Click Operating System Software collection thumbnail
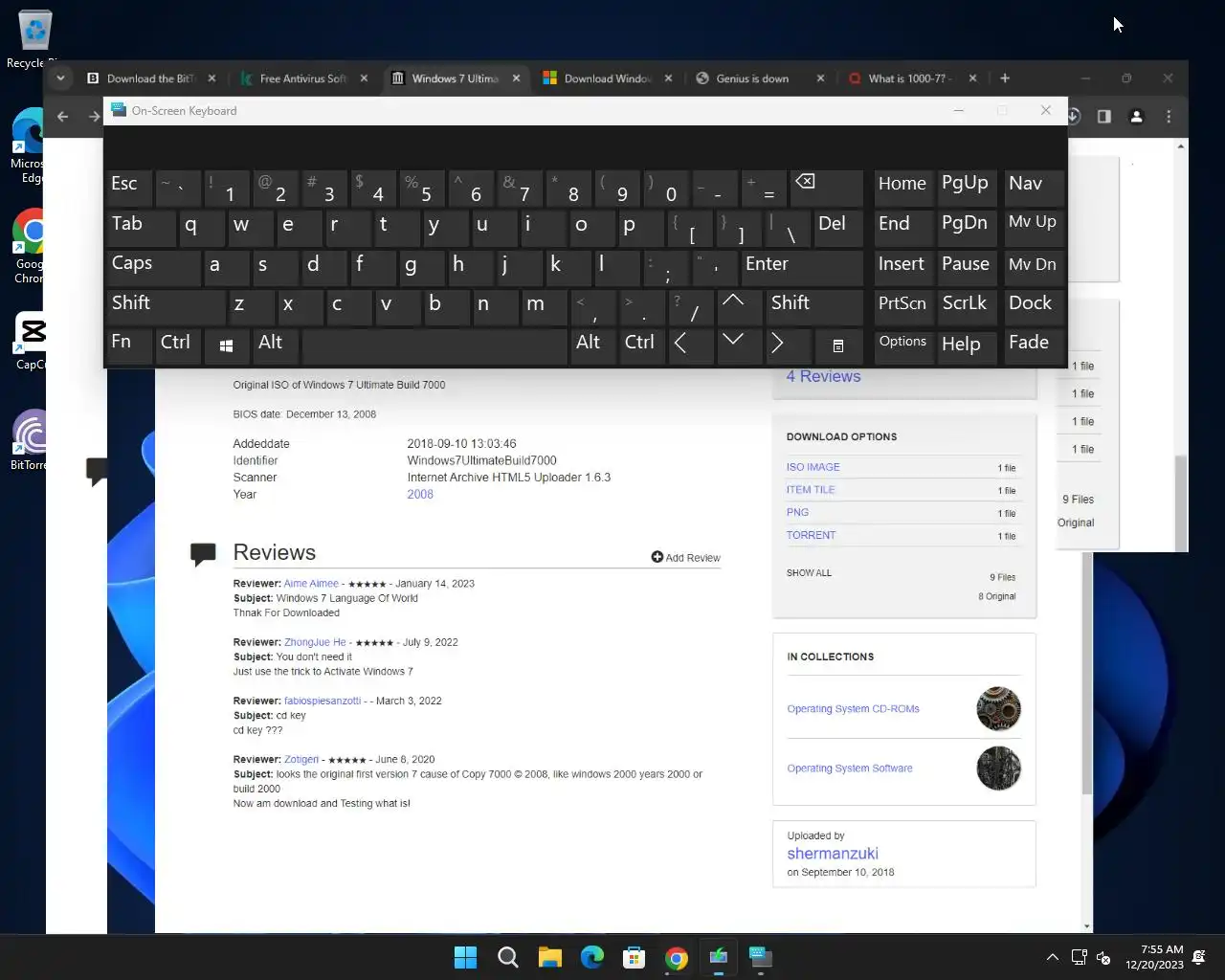Viewport: 1225px width, 980px height. [x=998, y=768]
